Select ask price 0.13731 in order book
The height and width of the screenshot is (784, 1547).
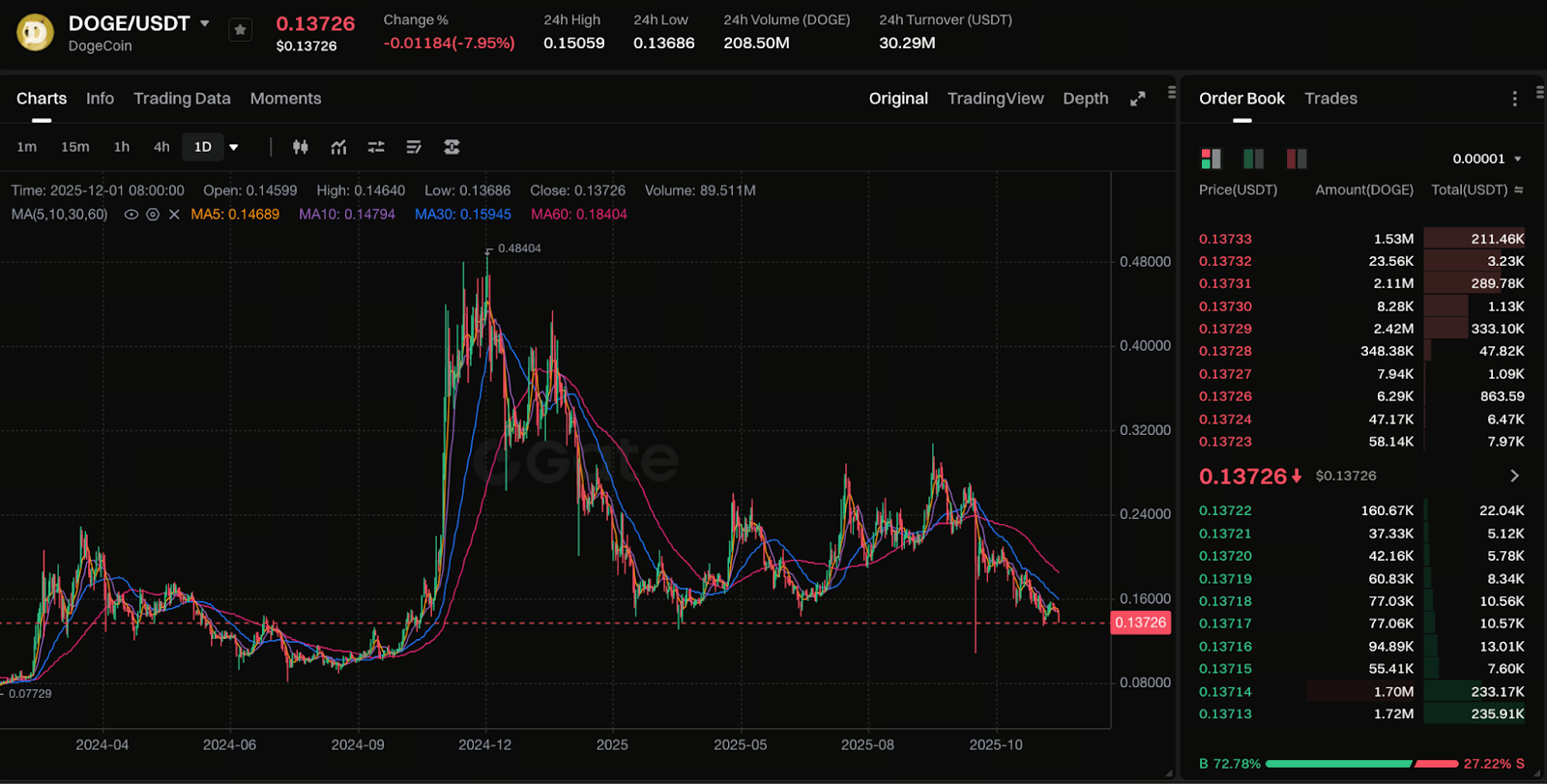pos(1225,283)
